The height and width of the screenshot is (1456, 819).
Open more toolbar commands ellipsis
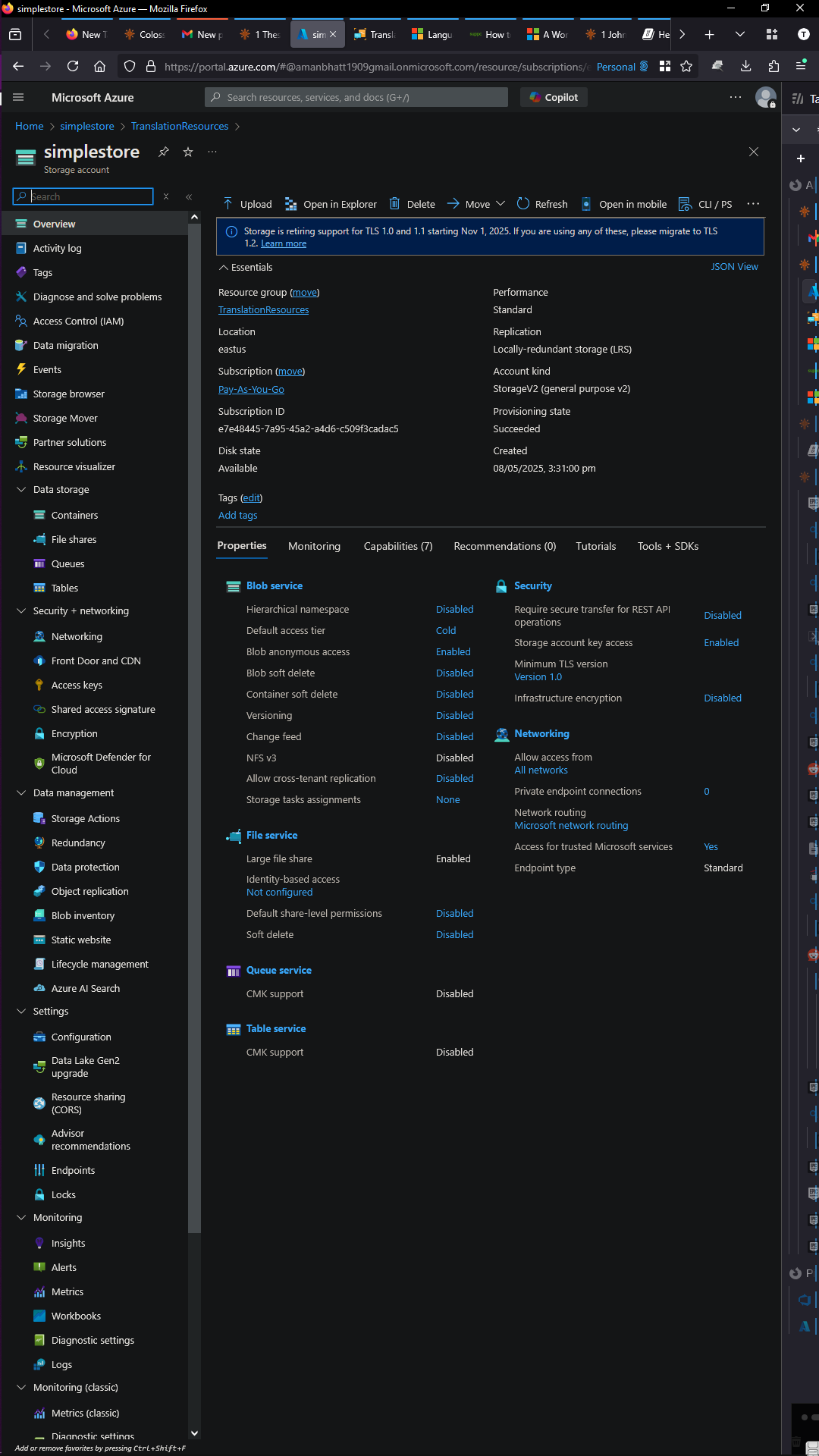pyautogui.click(x=753, y=204)
